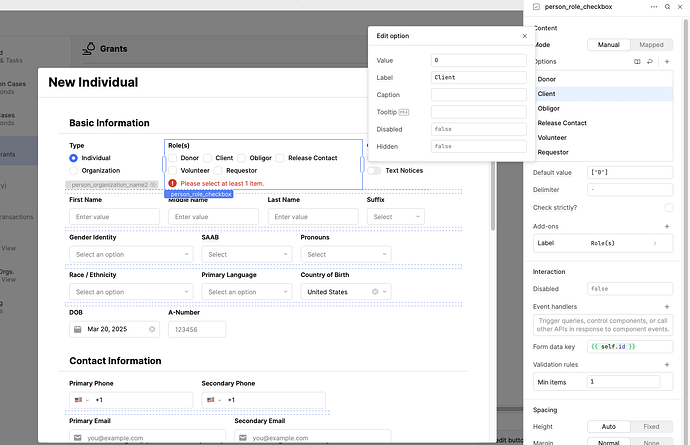Click the First Name input field
This screenshot has width=690, height=445.
[114, 217]
